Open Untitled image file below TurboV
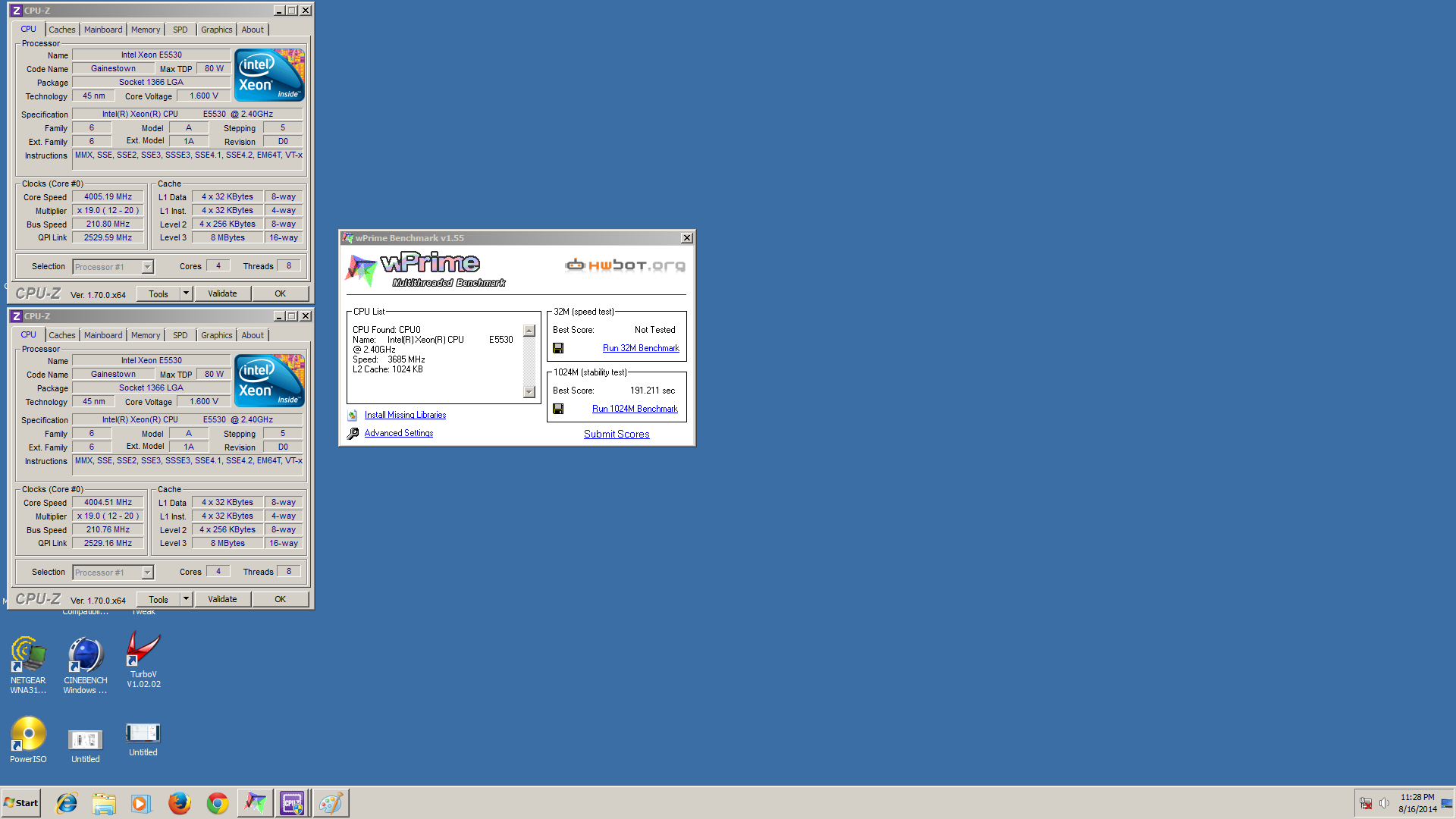The height and width of the screenshot is (819, 1456). [x=143, y=739]
